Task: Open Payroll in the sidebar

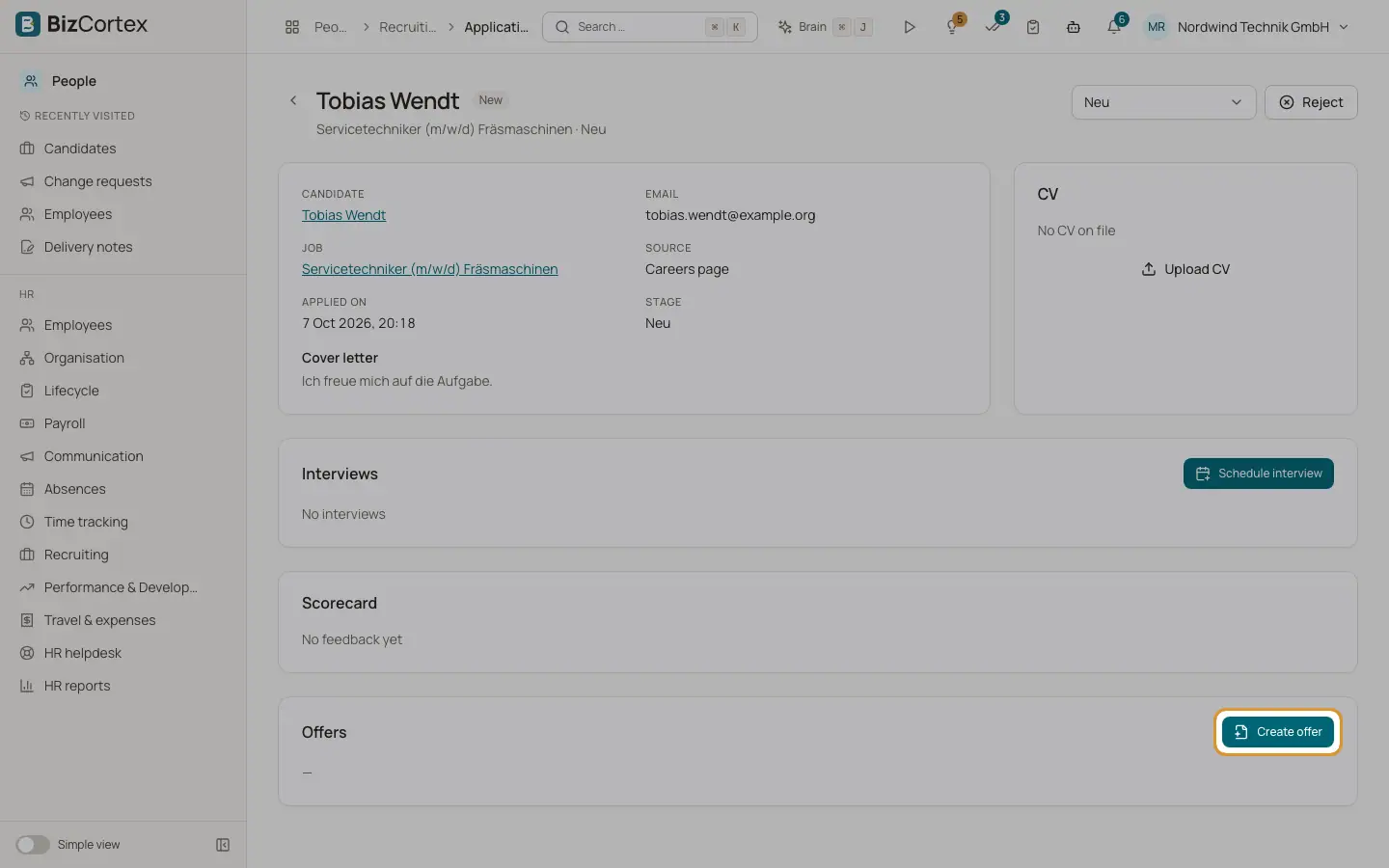Action: tap(123, 423)
